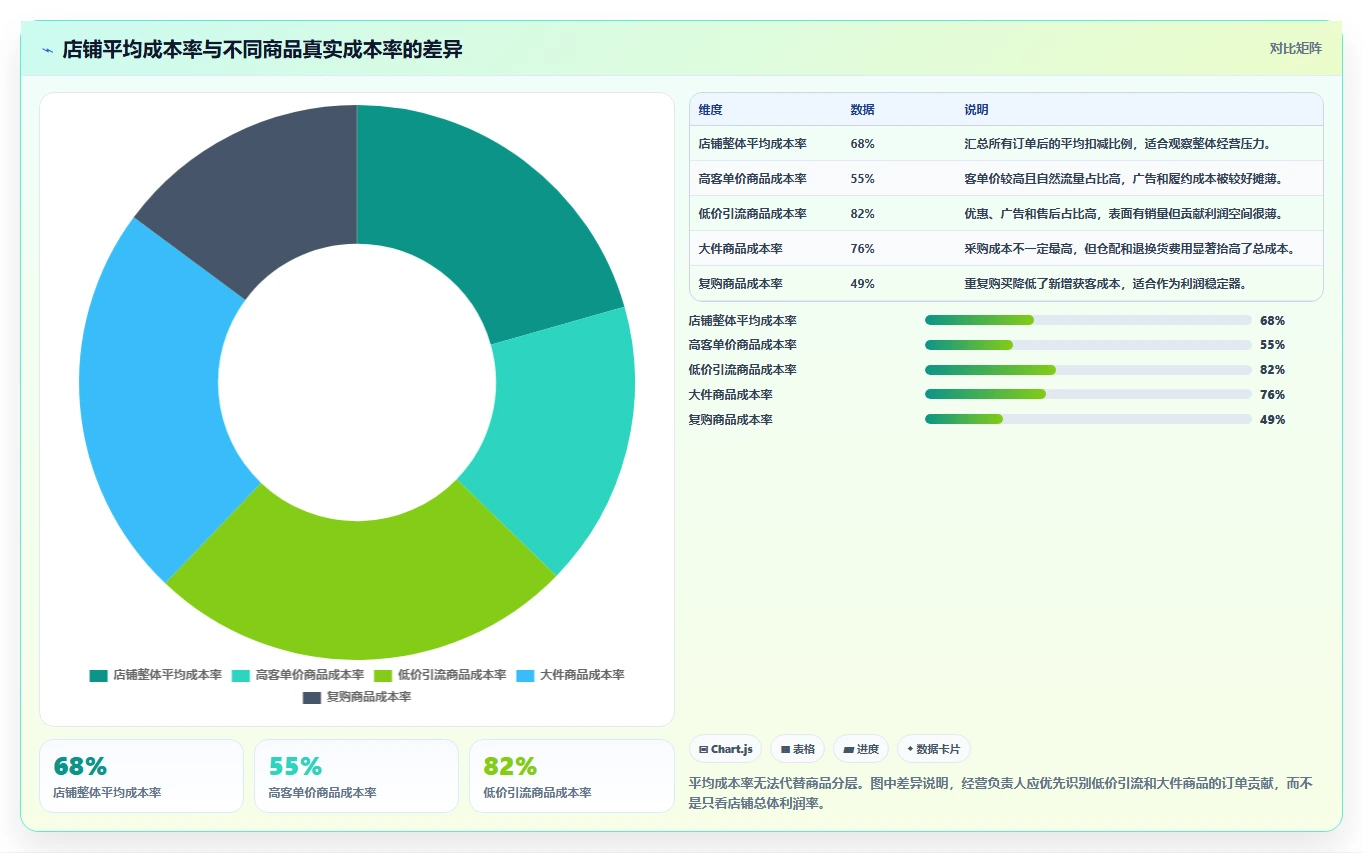Click the 82% progress bar for 低价引流商品成本率

(1088, 370)
